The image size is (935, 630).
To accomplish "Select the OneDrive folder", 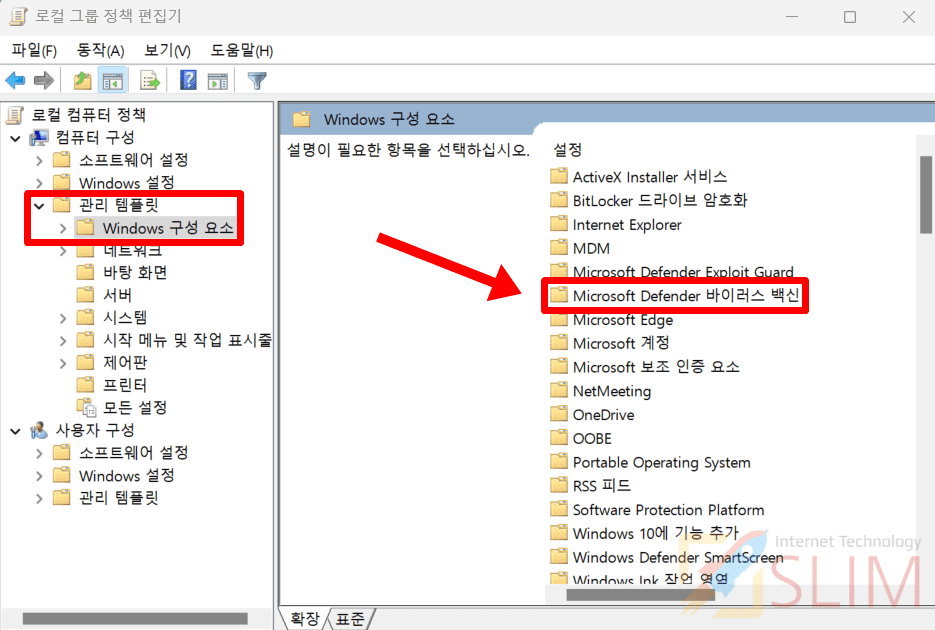I will click(x=603, y=415).
